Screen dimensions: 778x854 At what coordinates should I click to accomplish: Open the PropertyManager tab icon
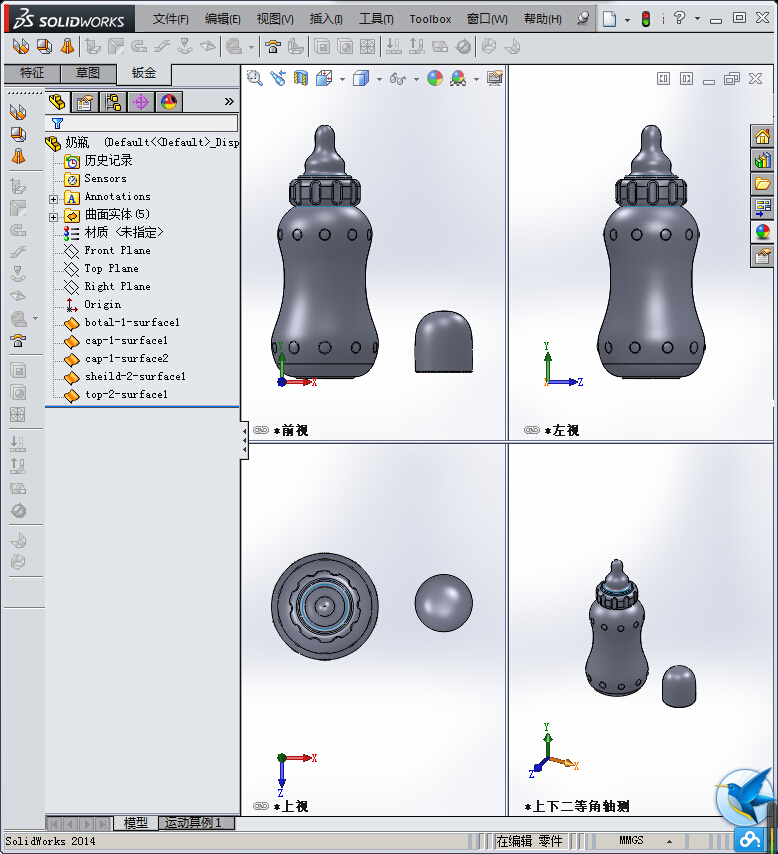tap(84, 102)
